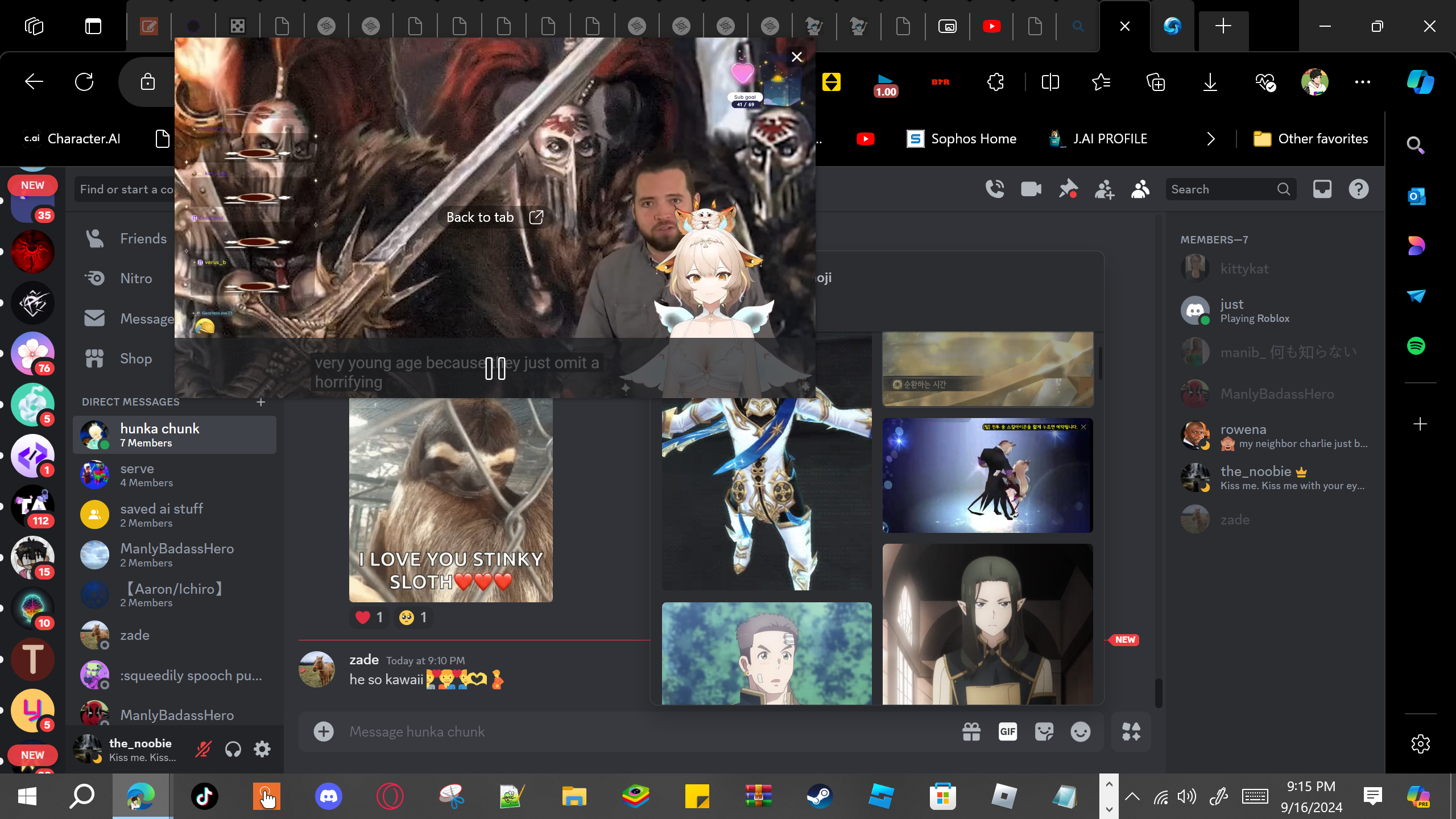Open the browser extensions menu
This screenshot has width=1456, height=819.
(x=995, y=82)
